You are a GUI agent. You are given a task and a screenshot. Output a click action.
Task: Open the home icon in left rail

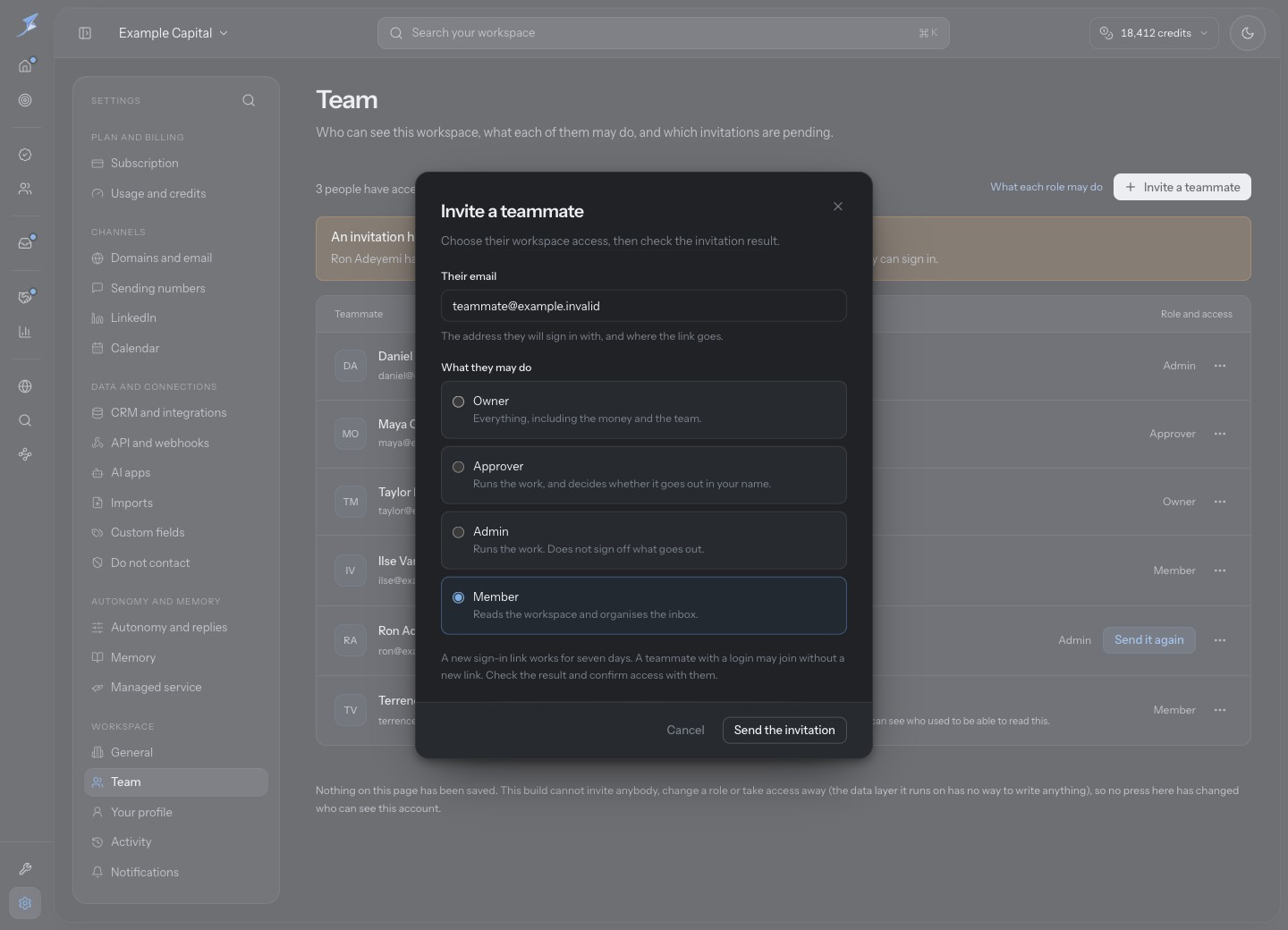pos(25,65)
